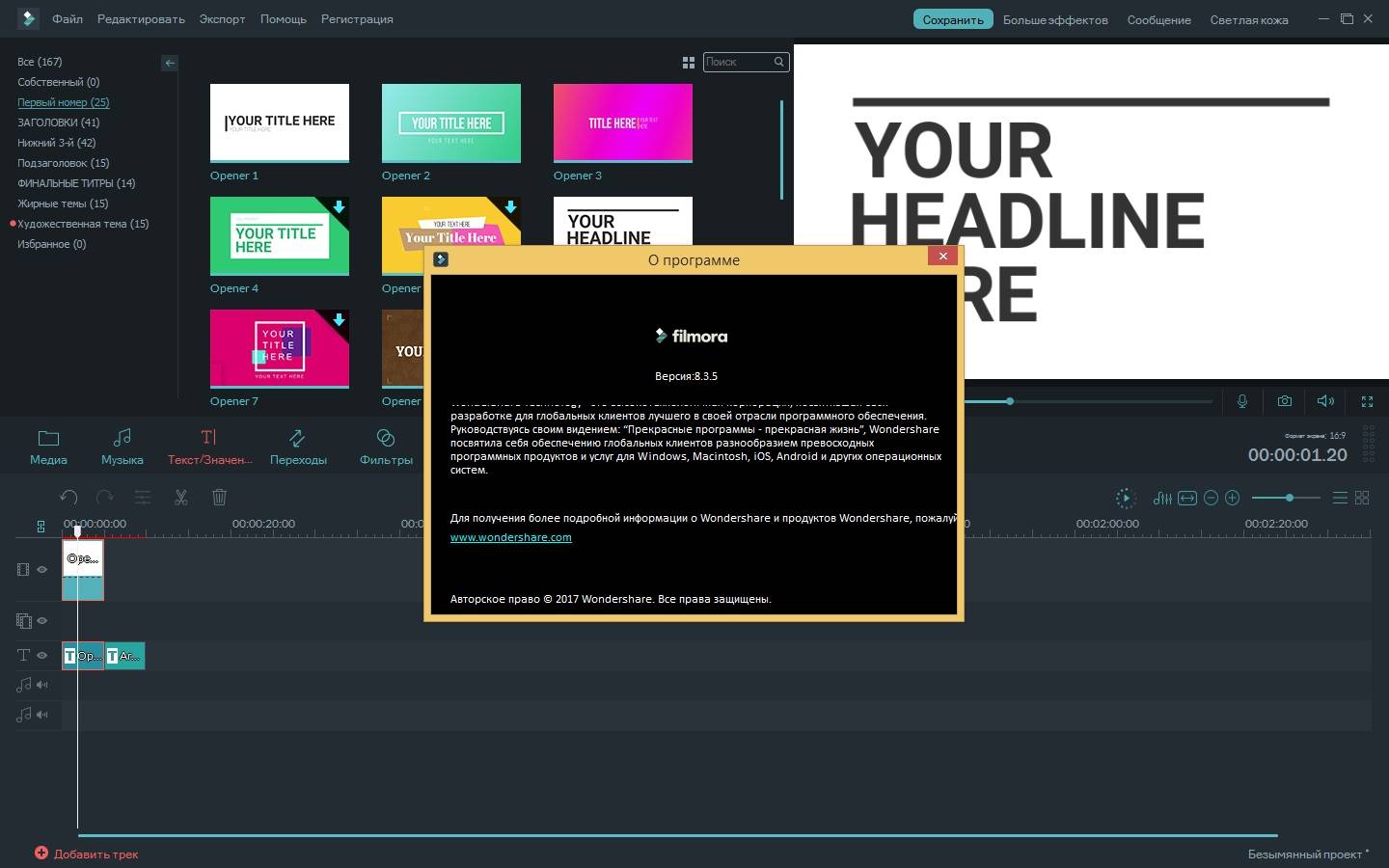Image resolution: width=1389 pixels, height=868 pixels.
Task: Click the video track filmstrip icon
Action: coord(23,570)
